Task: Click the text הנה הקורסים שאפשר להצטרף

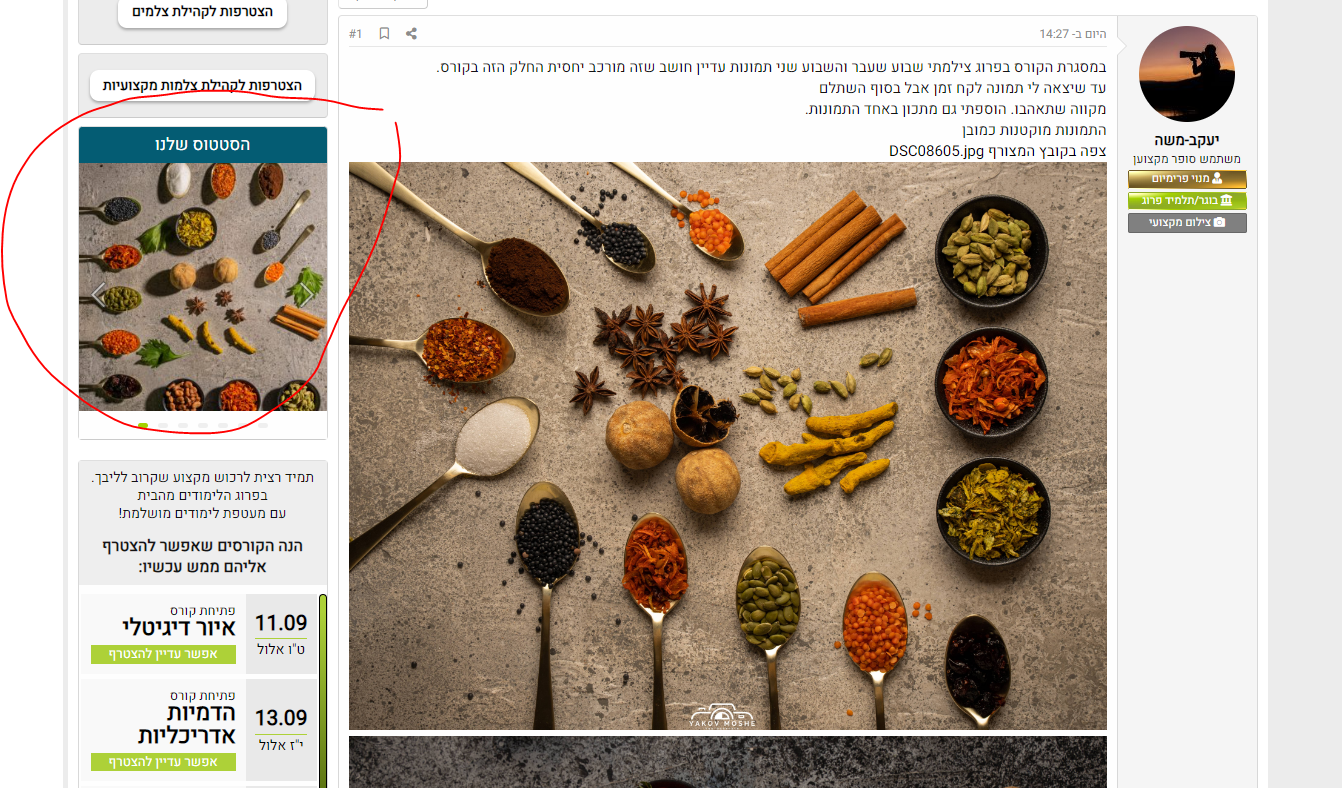Action: [203, 546]
